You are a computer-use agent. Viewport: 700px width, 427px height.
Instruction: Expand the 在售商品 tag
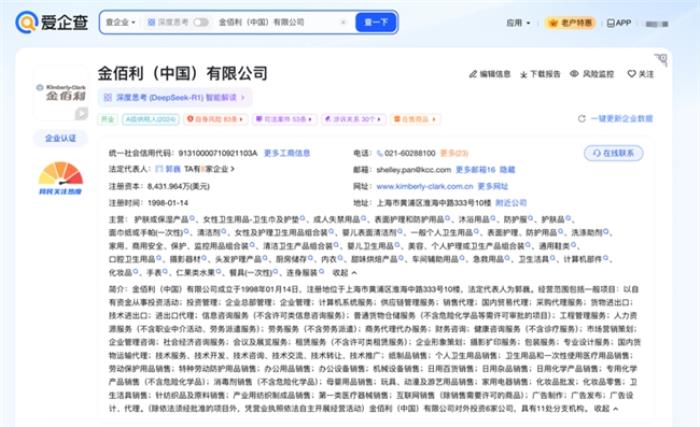[x=414, y=119]
